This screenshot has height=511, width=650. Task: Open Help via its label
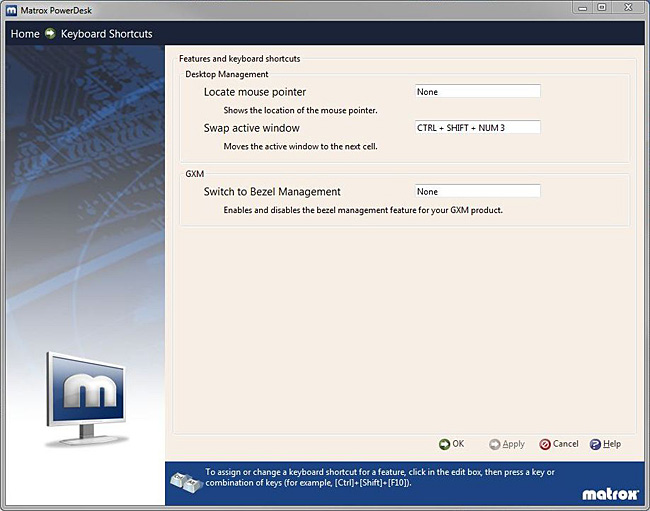tap(612, 444)
